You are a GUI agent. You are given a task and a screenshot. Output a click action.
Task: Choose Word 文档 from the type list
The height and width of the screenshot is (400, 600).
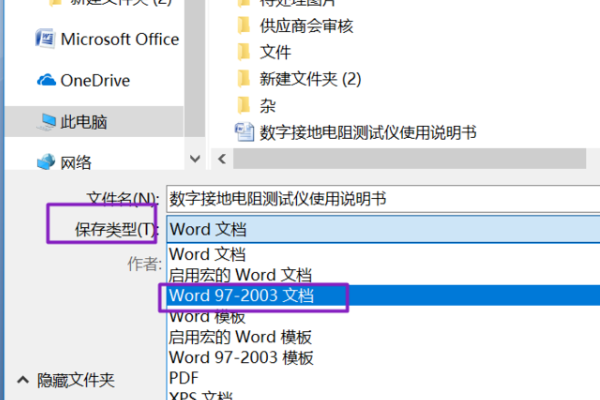(384, 254)
